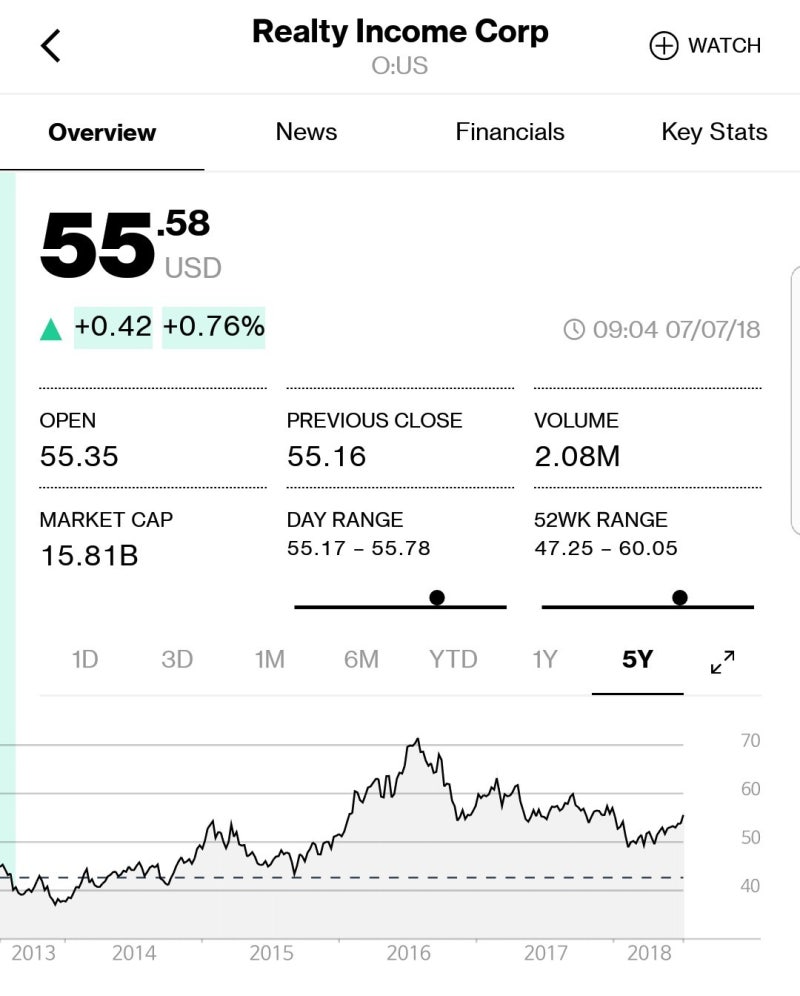This screenshot has height=996, width=800.
Task: Switch to the News tab
Action: coord(306,132)
